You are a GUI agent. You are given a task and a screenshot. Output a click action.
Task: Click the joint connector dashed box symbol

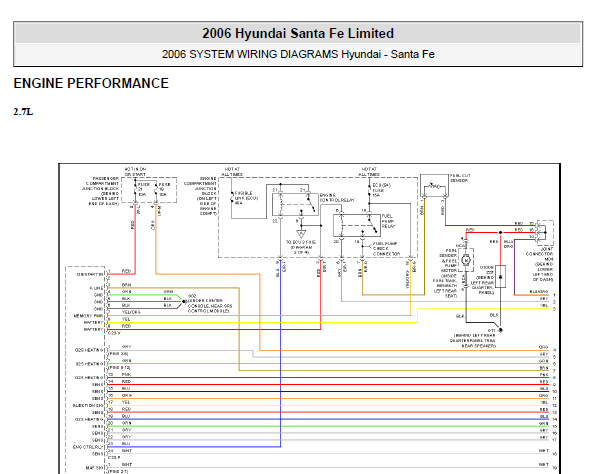(545, 232)
